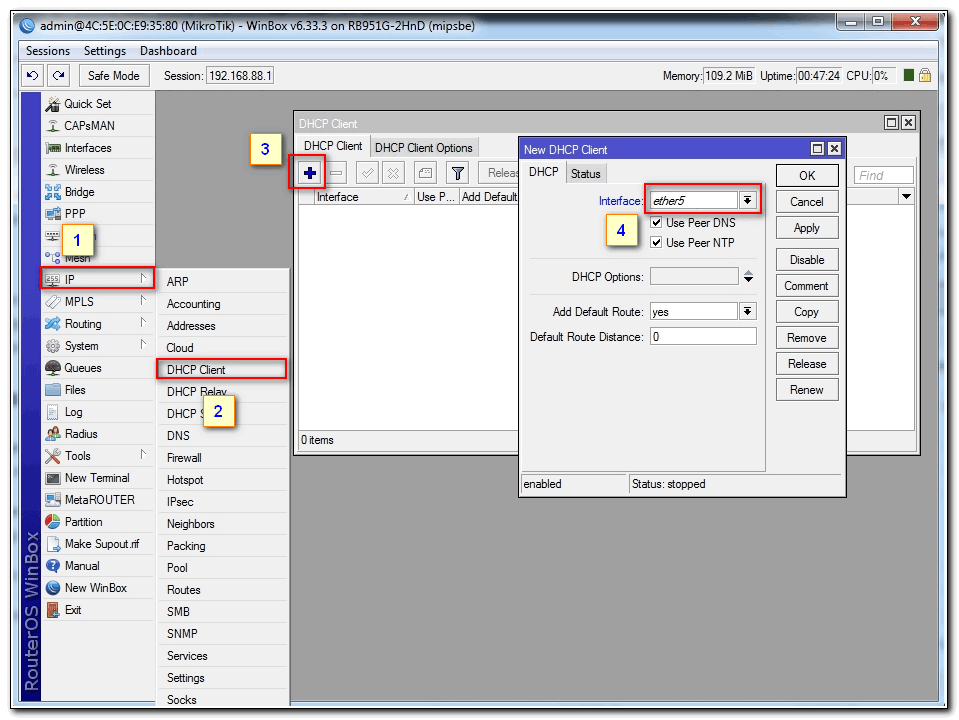Expand the Add Default Route dropdown
The width and height of the screenshot is (959, 720).
coord(747,312)
